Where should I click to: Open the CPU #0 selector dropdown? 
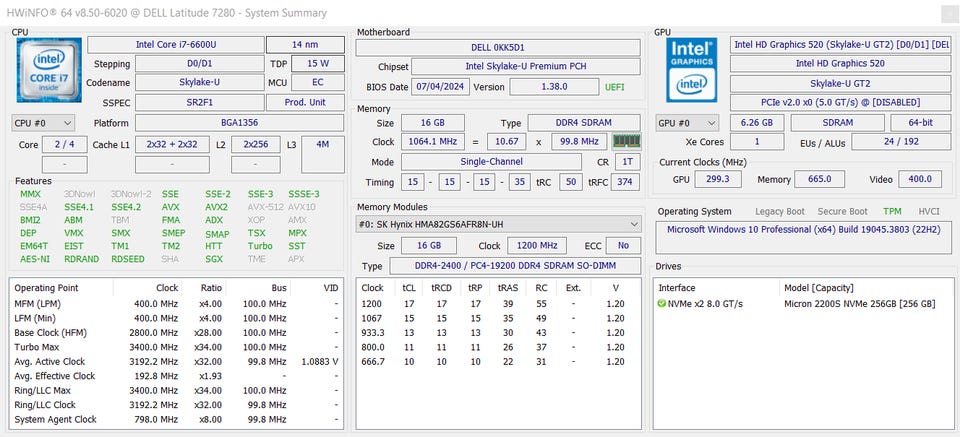[43, 123]
